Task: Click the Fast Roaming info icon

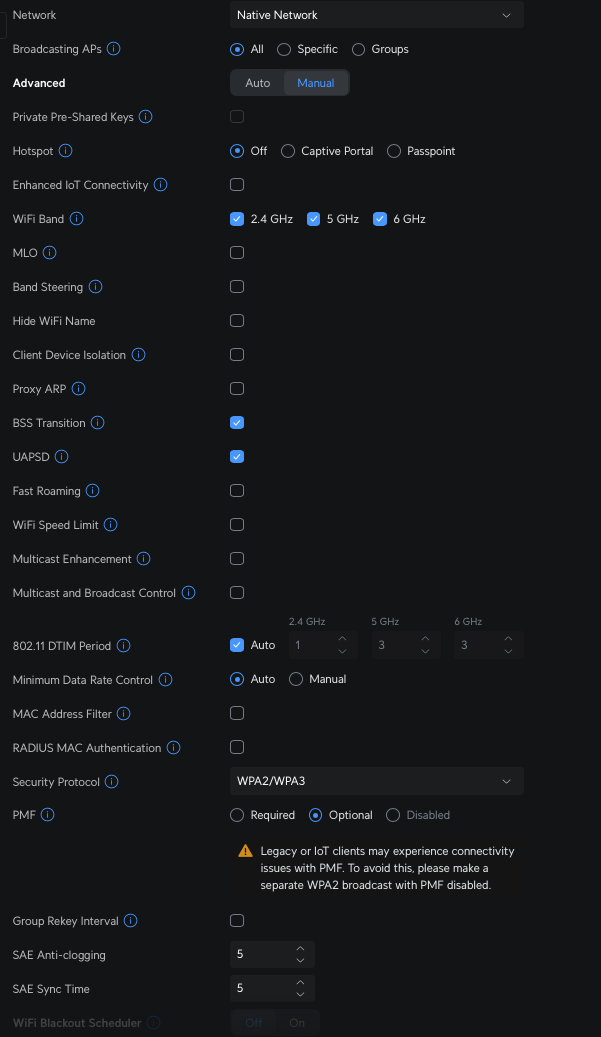Action: 93,491
